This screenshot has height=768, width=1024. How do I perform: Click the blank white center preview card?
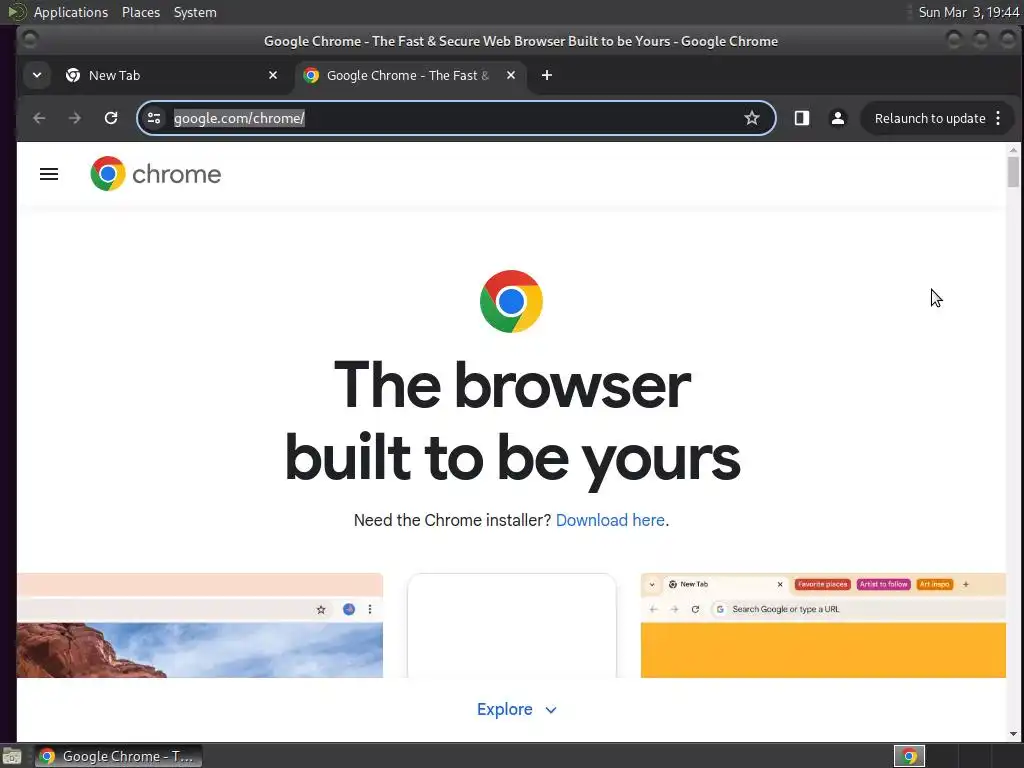tap(511, 625)
